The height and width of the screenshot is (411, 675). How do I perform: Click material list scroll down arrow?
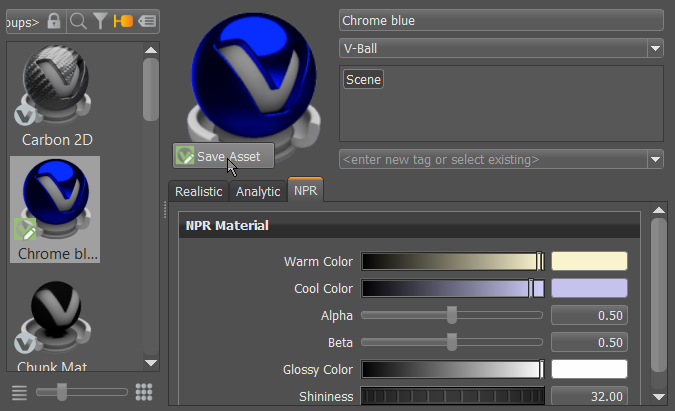151,363
